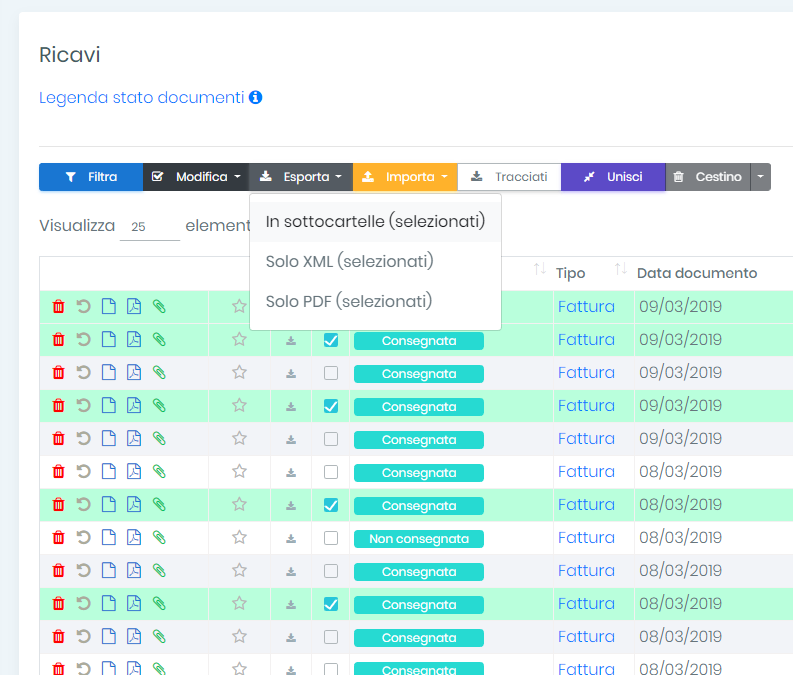The width and height of the screenshot is (793, 675).
Task: Collapse the Esporta dropdown menu
Action: point(300,177)
